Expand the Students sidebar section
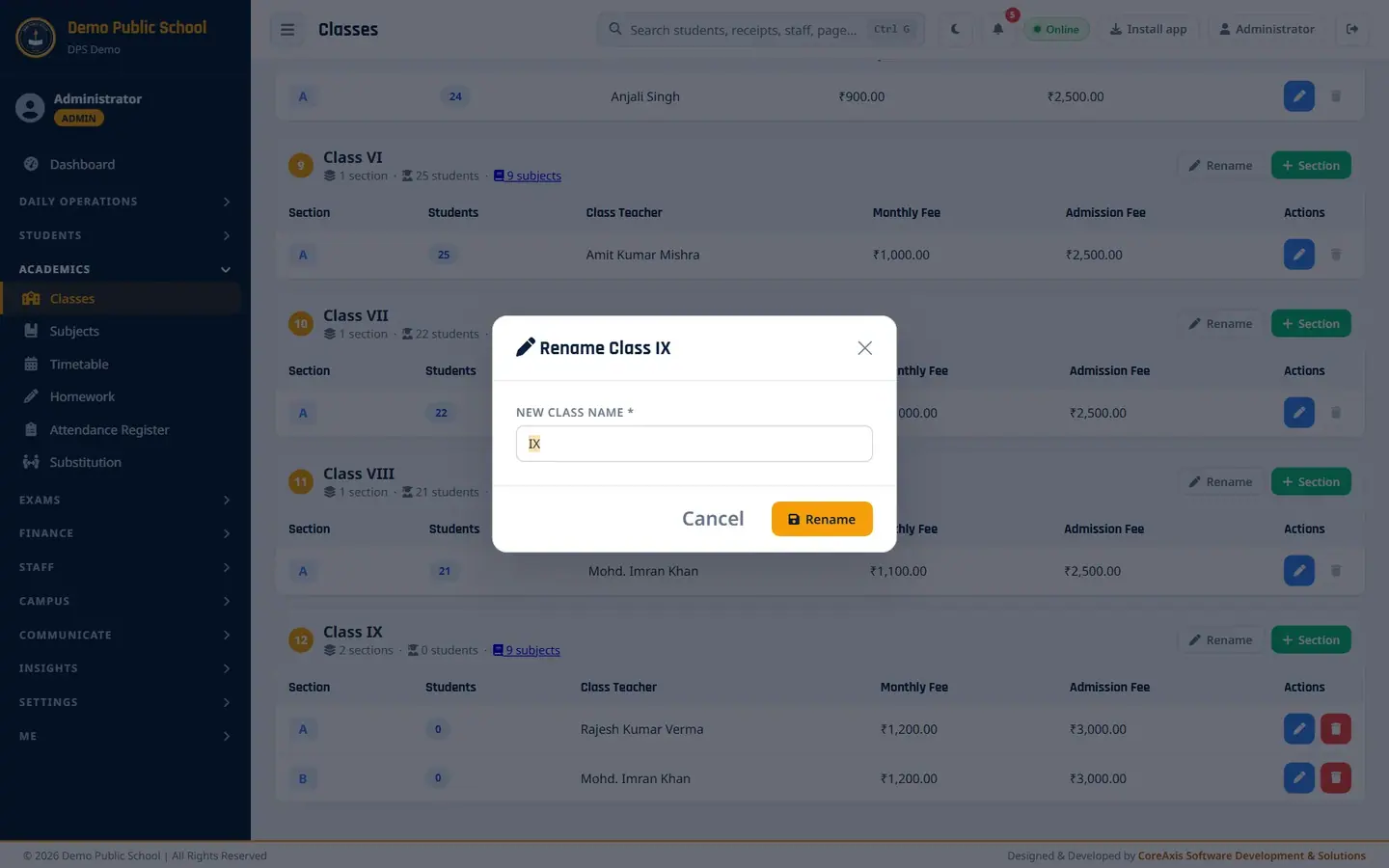 (x=125, y=235)
